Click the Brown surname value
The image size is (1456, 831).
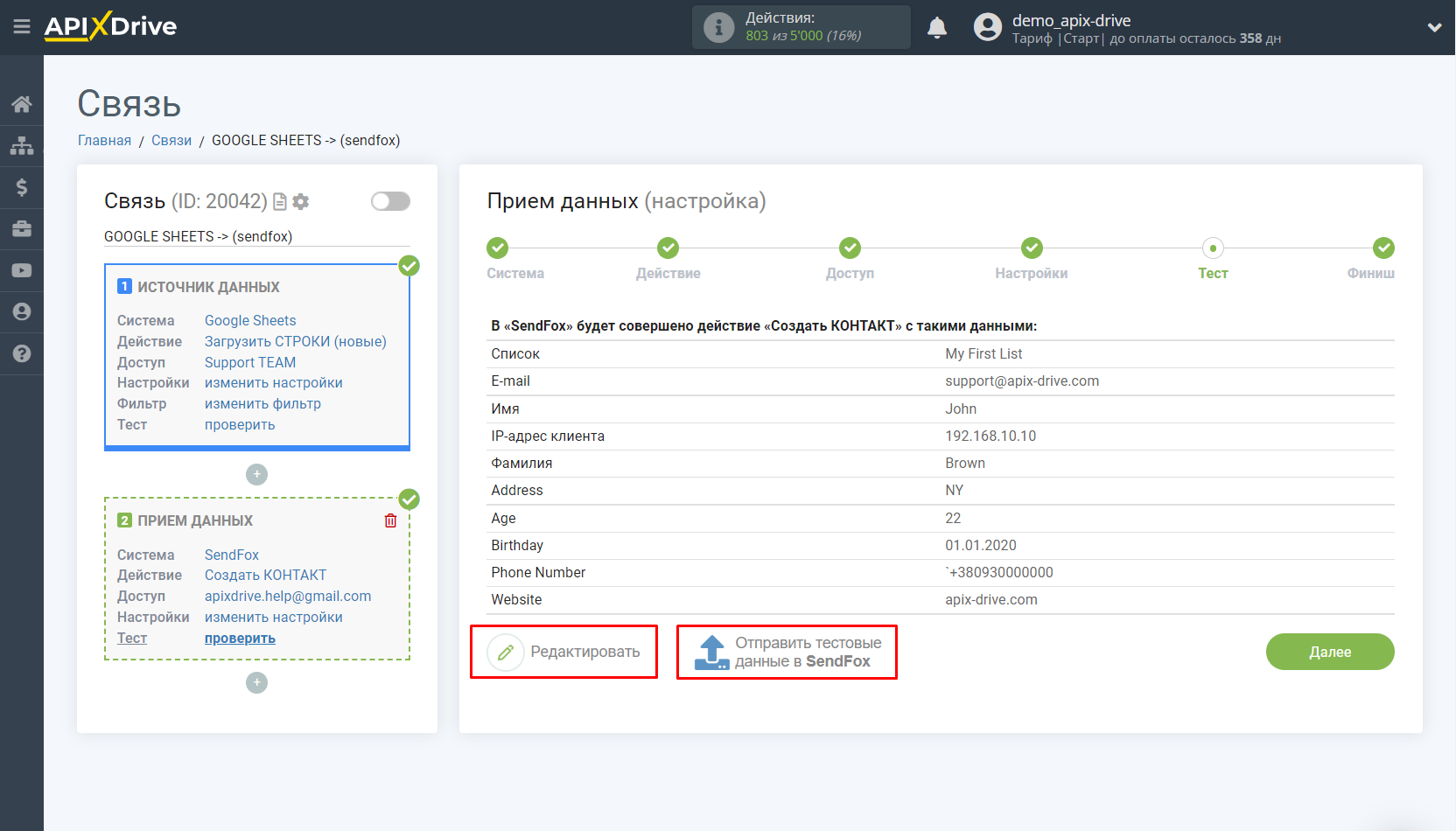(x=965, y=463)
